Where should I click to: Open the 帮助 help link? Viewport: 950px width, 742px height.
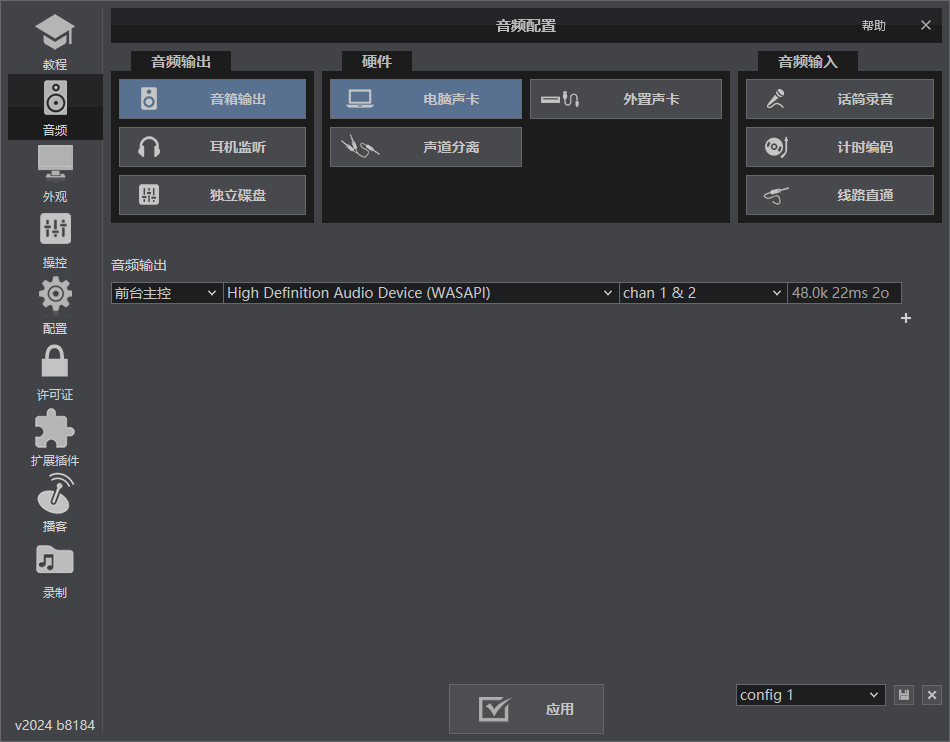point(874,25)
